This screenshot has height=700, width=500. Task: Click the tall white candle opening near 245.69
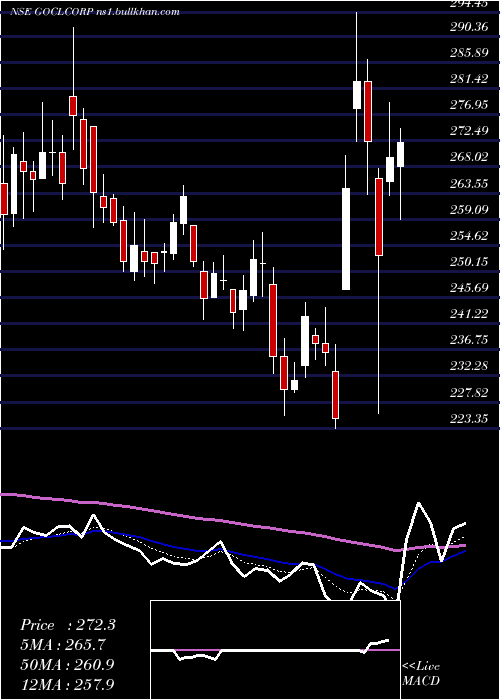pos(346,239)
